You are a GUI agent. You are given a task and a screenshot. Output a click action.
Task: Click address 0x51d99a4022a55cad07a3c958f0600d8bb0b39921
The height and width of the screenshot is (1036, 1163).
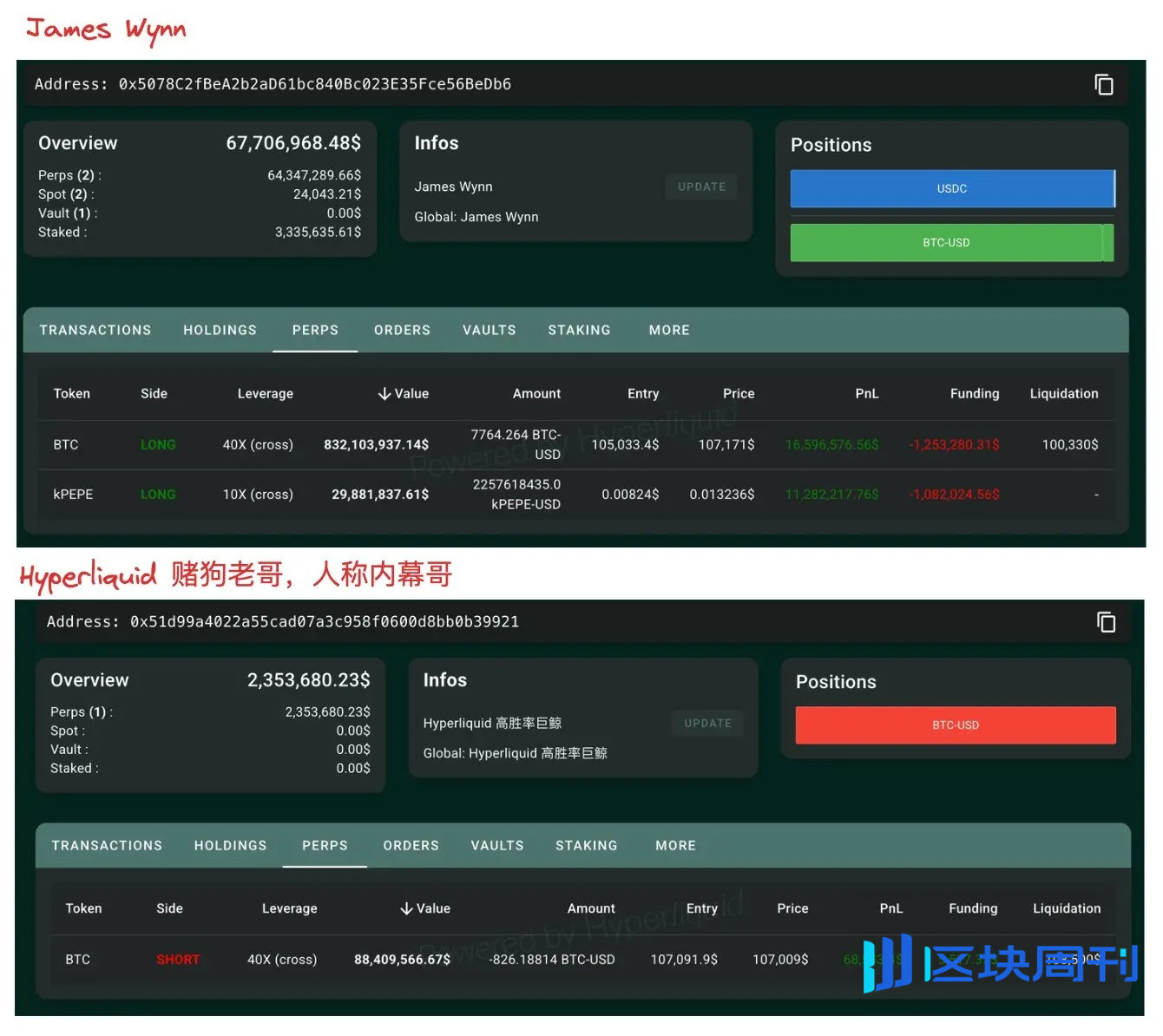tap(325, 622)
